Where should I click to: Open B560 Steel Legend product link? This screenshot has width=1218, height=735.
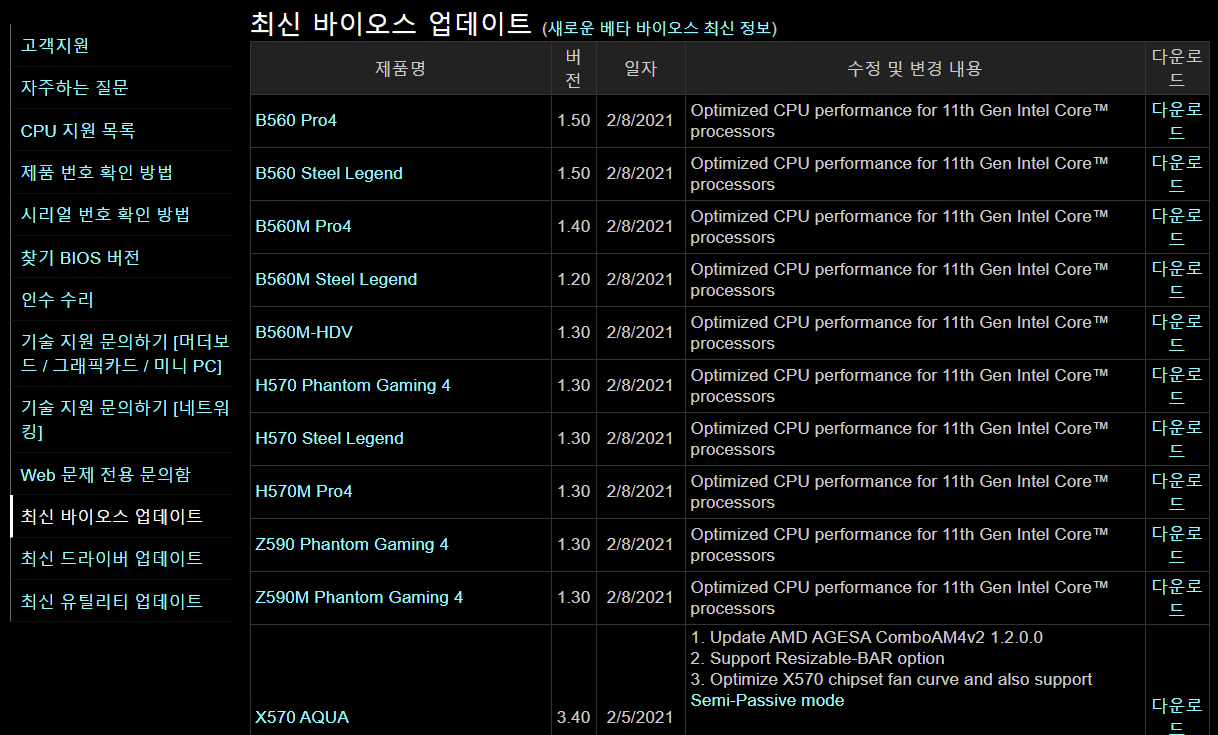coord(329,173)
